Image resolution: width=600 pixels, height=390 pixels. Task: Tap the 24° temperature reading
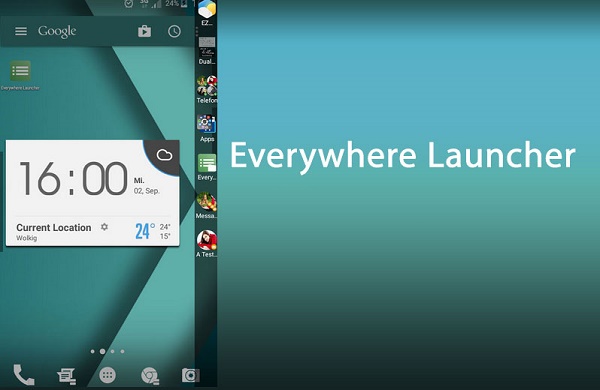145,231
